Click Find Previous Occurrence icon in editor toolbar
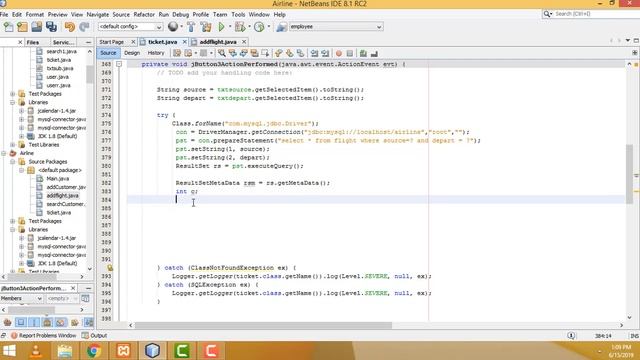Screen dimensions: 640x360 click(233, 53)
